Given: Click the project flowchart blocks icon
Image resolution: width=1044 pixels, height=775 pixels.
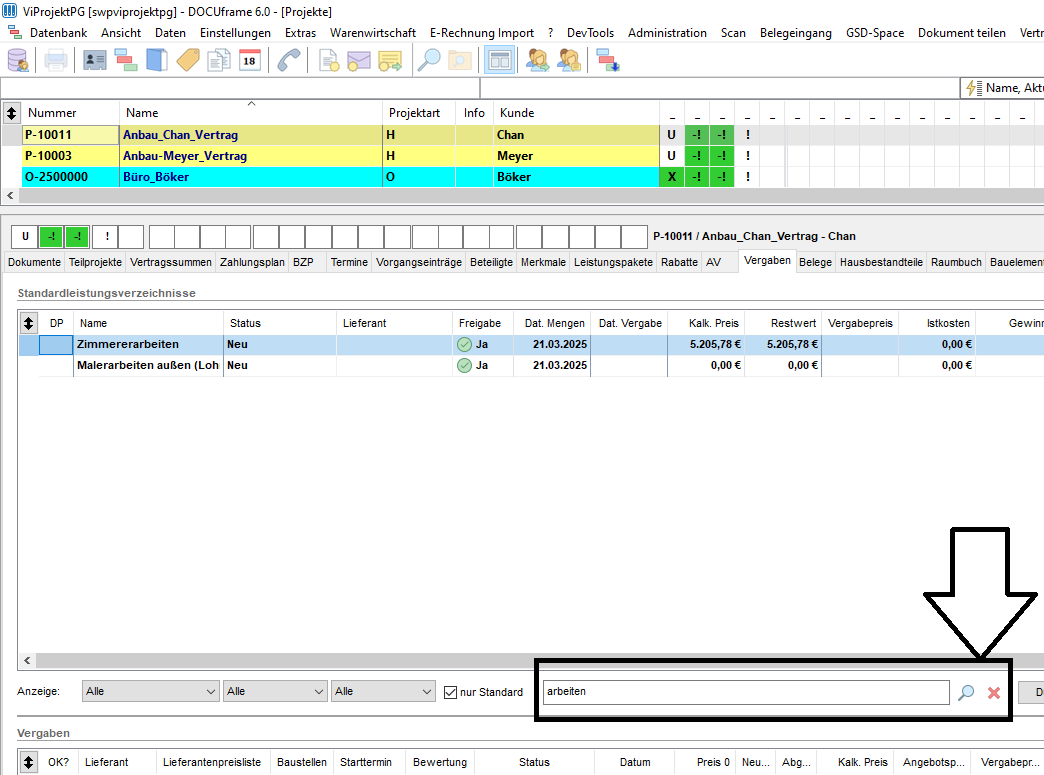Looking at the screenshot, I should (126, 61).
